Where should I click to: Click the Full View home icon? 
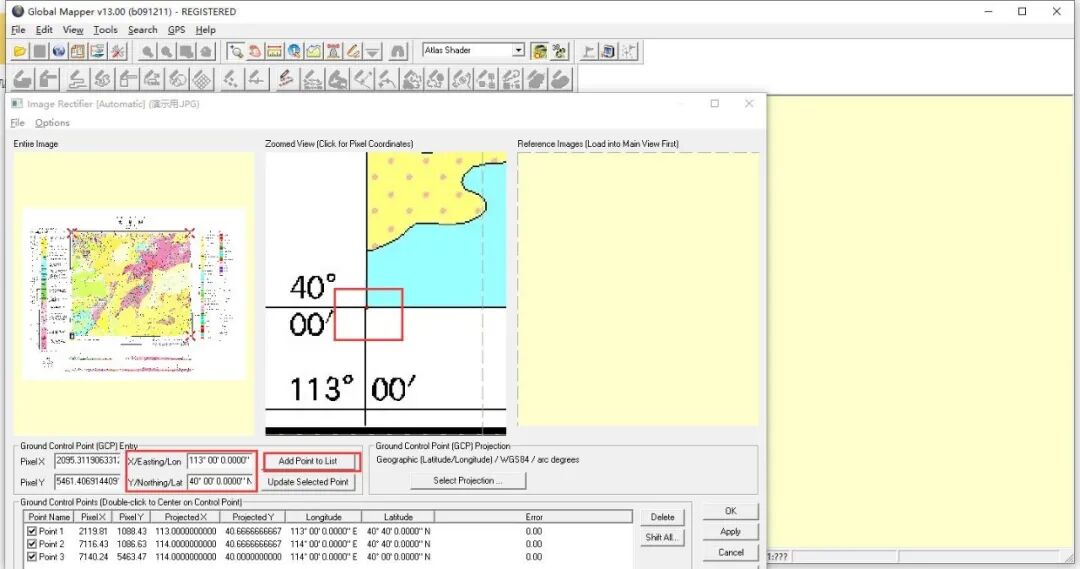click(x=206, y=52)
